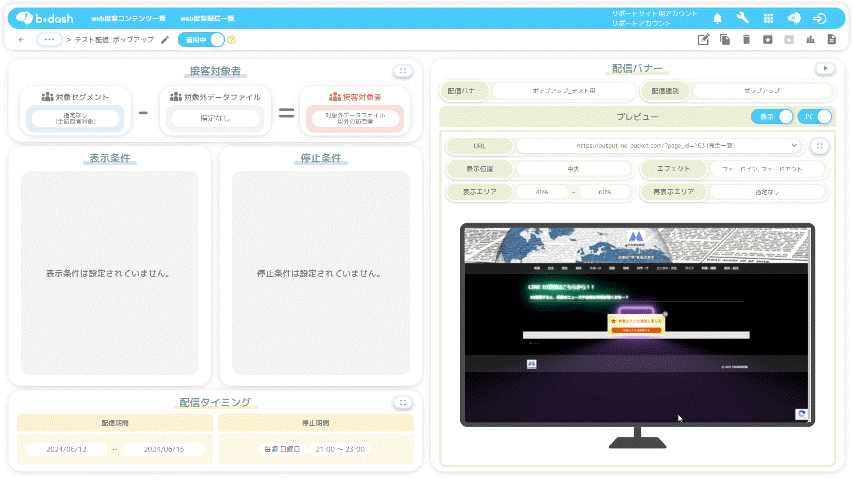The height and width of the screenshot is (480, 853).
Task: Toggle the 運用中 status switch
Action: tap(201, 40)
